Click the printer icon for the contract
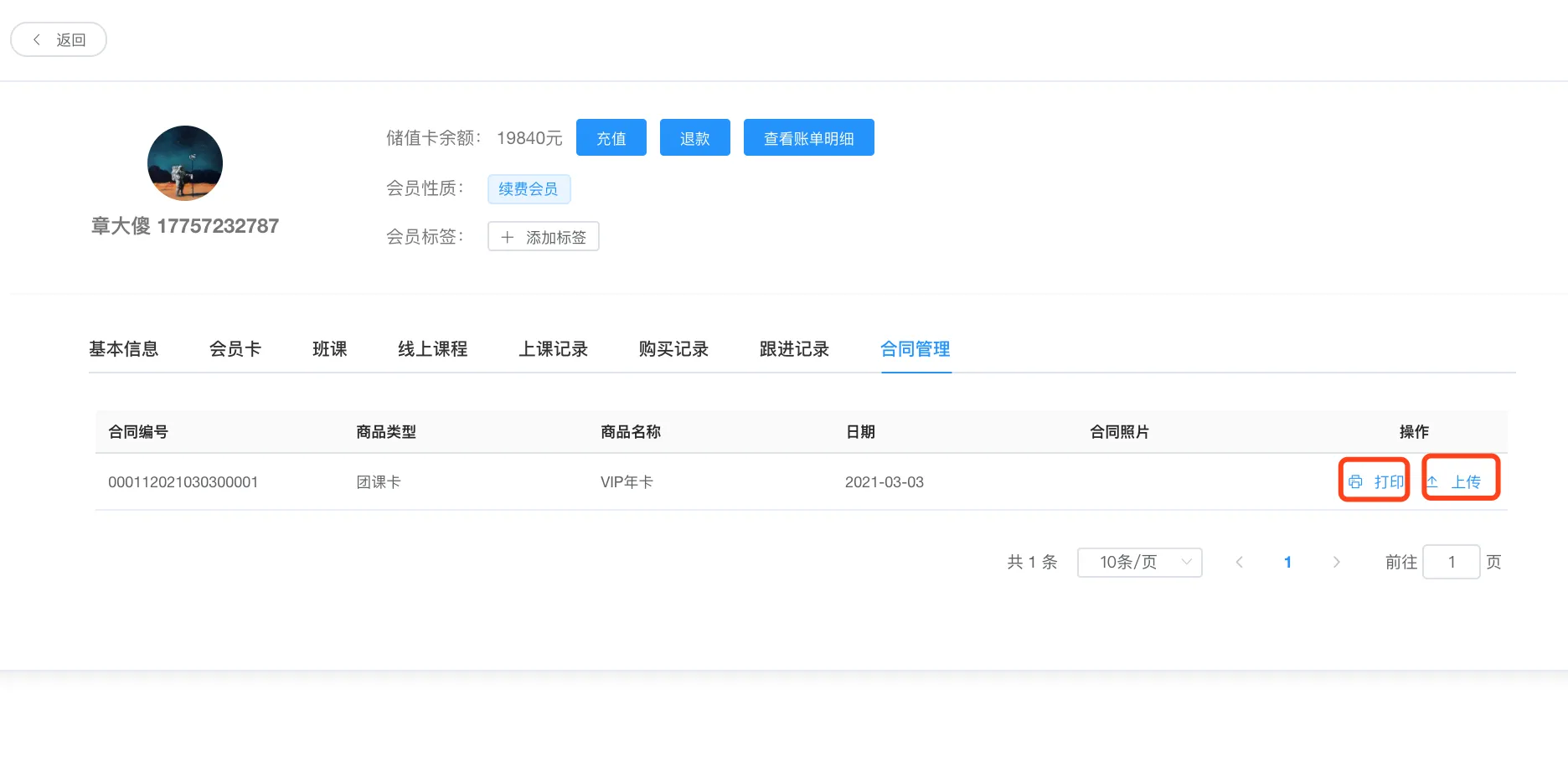The width and height of the screenshot is (1568, 782). pos(1355,481)
